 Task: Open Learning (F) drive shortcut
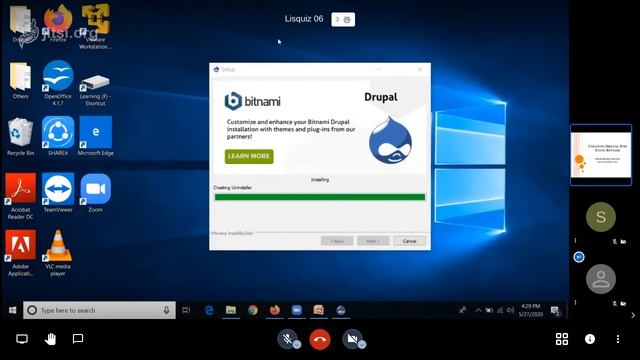[x=95, y=90]
